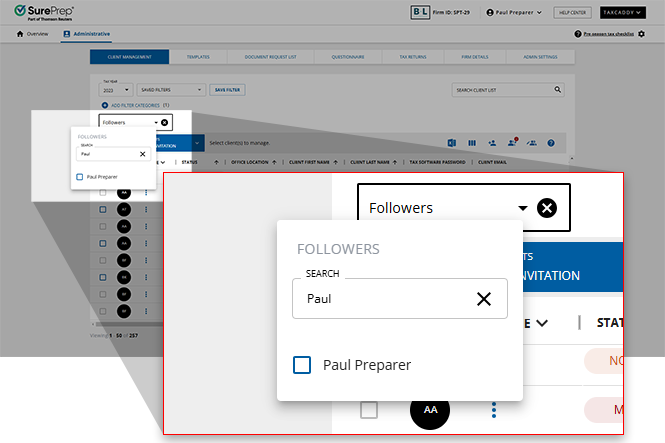Open the Help Center
Viewport: 665px width, 443px height.
(x=572, y=13)
